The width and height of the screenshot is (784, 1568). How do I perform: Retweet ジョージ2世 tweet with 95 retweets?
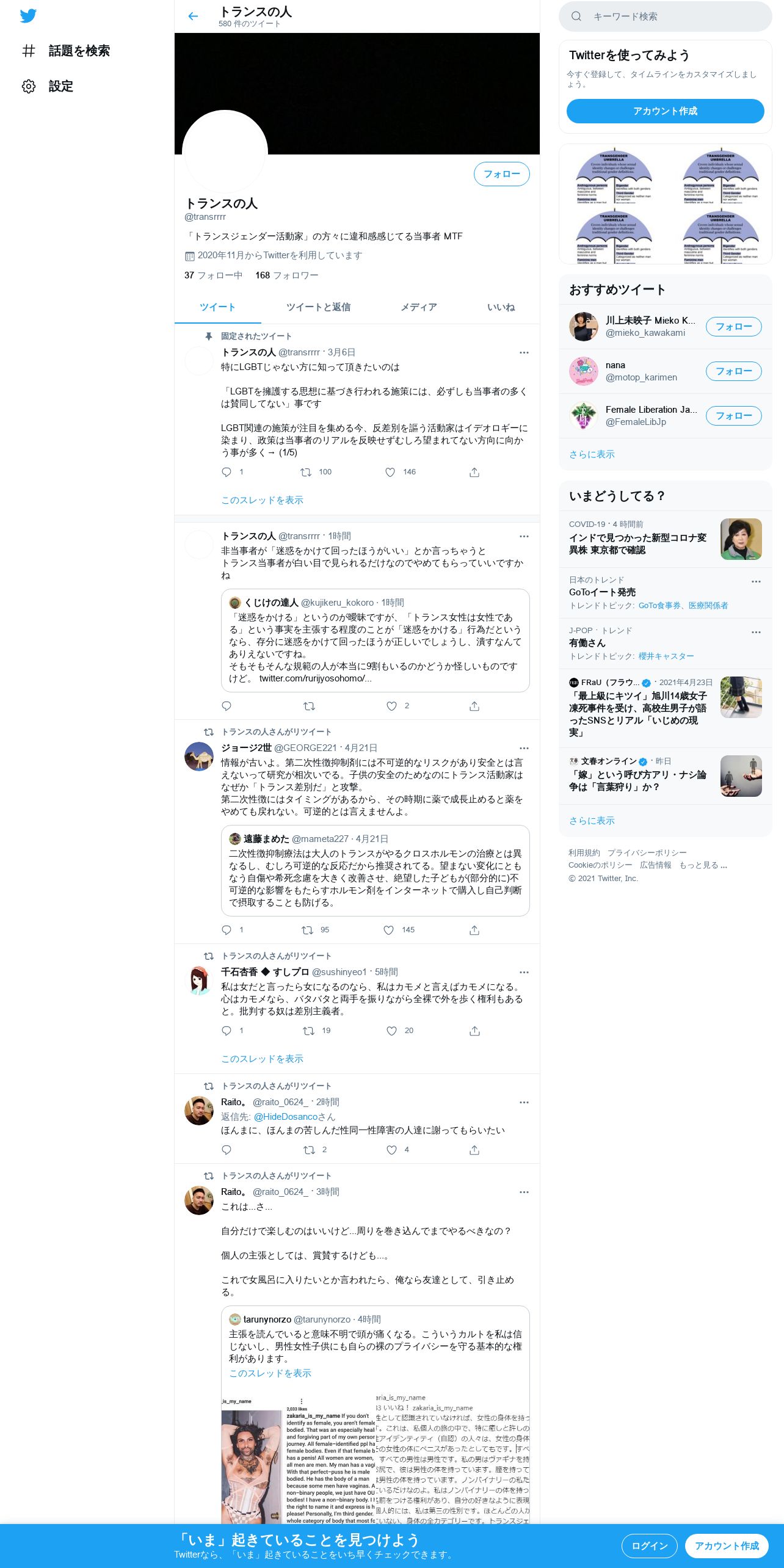point(308,930)
